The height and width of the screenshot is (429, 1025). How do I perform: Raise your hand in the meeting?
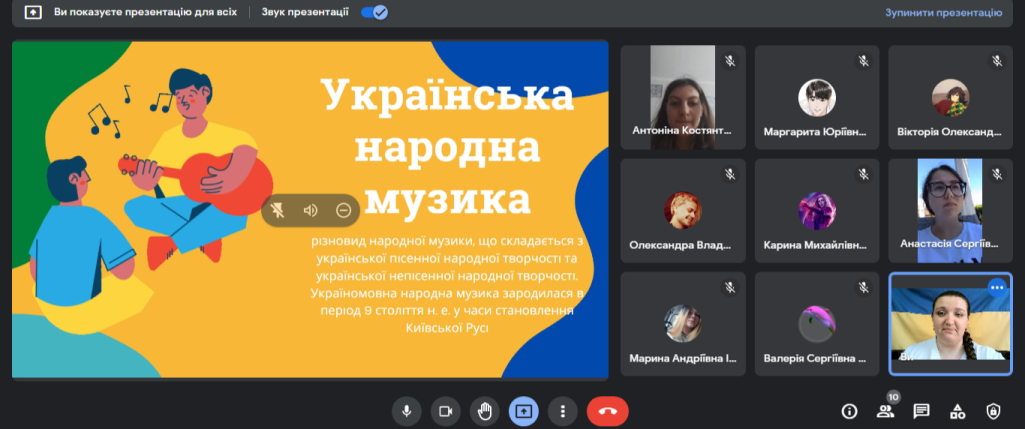485,410
